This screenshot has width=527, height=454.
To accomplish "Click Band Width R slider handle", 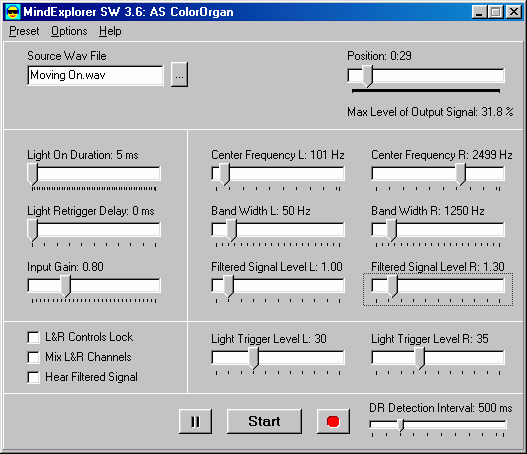I will coord(392,231).
